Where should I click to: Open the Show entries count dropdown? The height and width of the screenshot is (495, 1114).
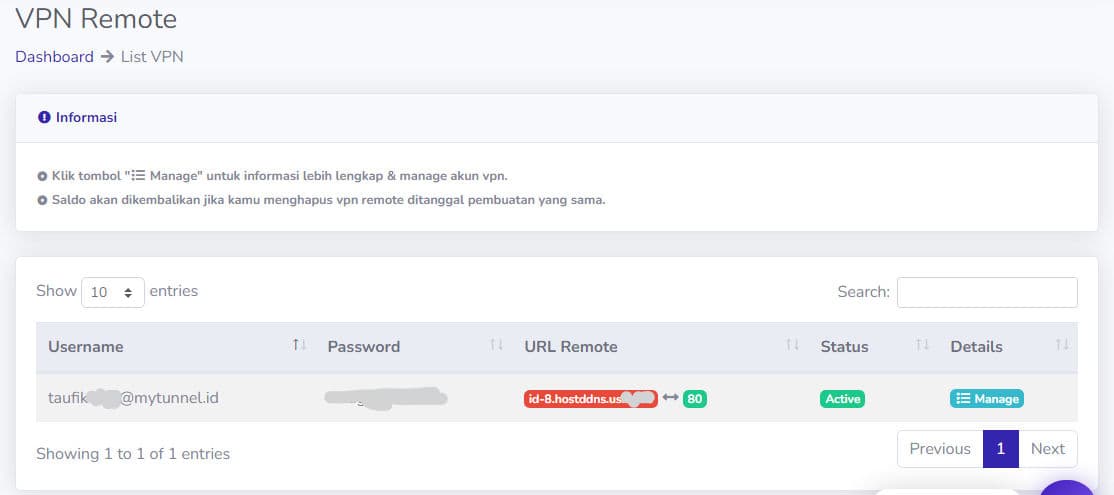click(x=113, y=292)
